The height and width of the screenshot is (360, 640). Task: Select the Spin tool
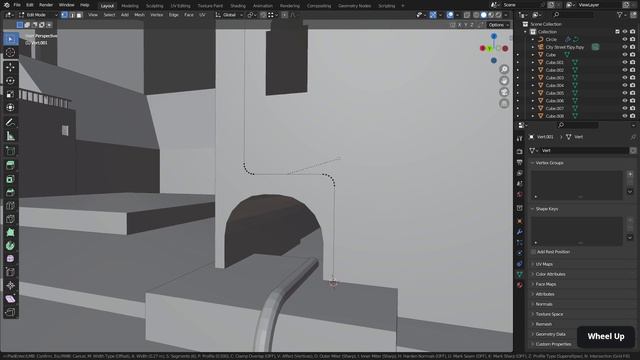(11, 246)
